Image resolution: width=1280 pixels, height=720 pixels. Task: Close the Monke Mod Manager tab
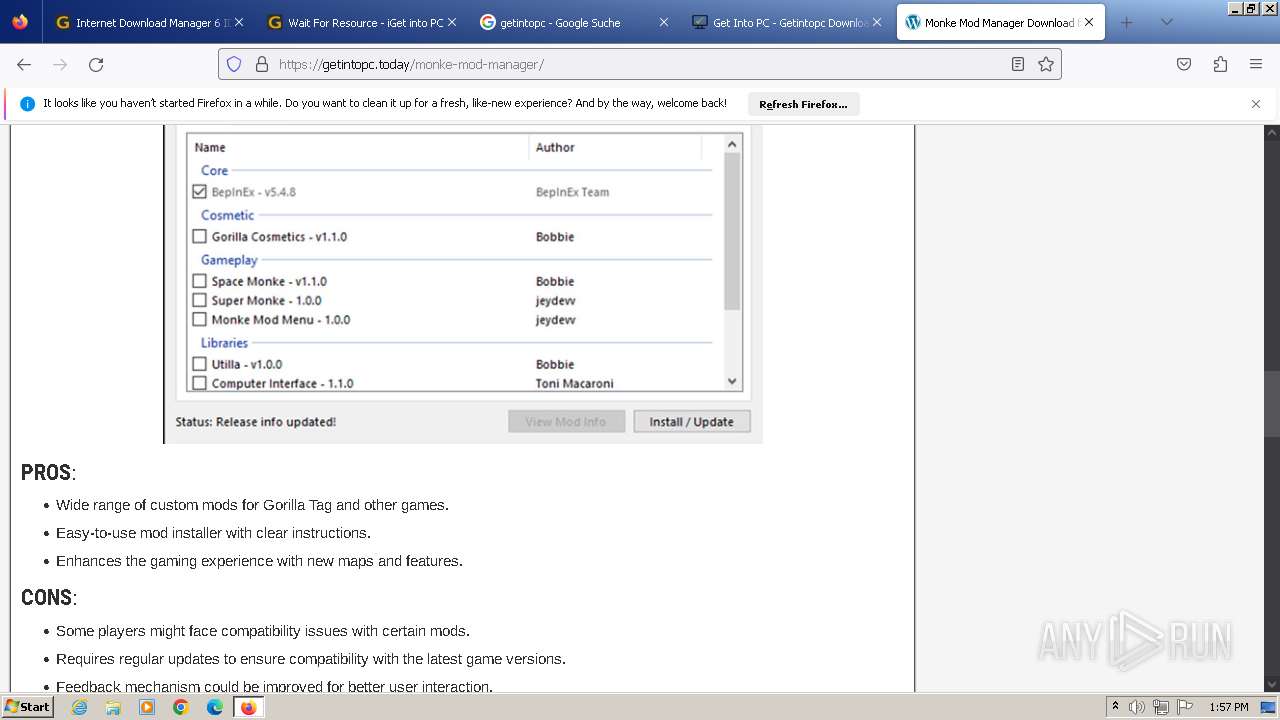[1089, 22]
